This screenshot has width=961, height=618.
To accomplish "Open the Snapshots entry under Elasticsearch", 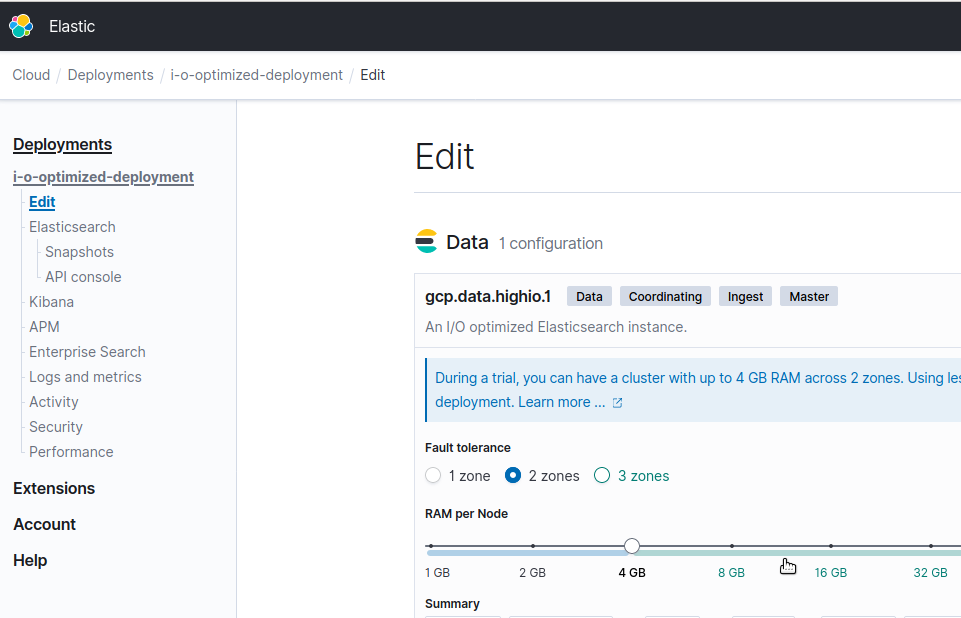I will point(78,252).
